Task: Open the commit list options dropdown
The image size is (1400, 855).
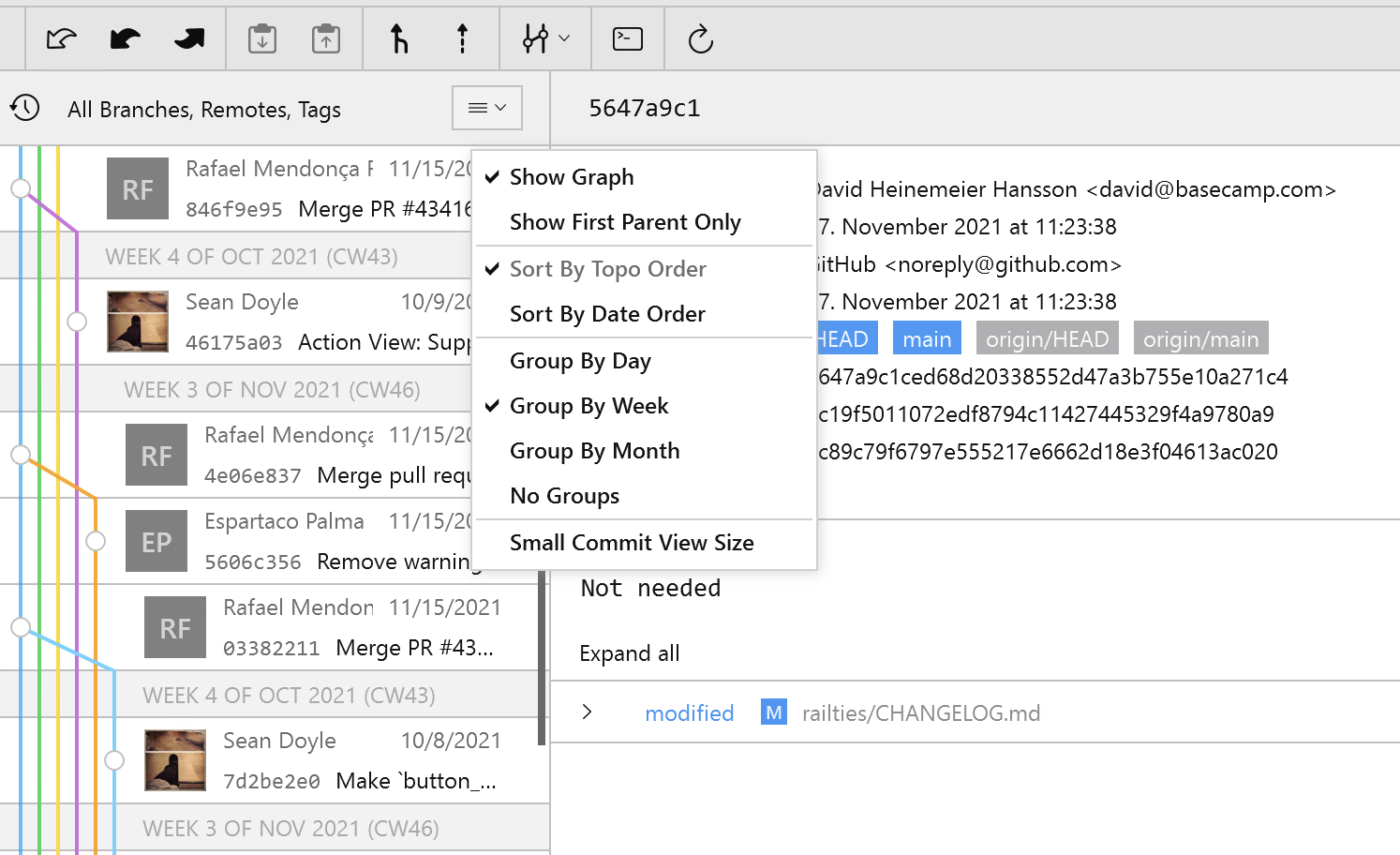Action: pyautogui.click(x=486, y=108)
